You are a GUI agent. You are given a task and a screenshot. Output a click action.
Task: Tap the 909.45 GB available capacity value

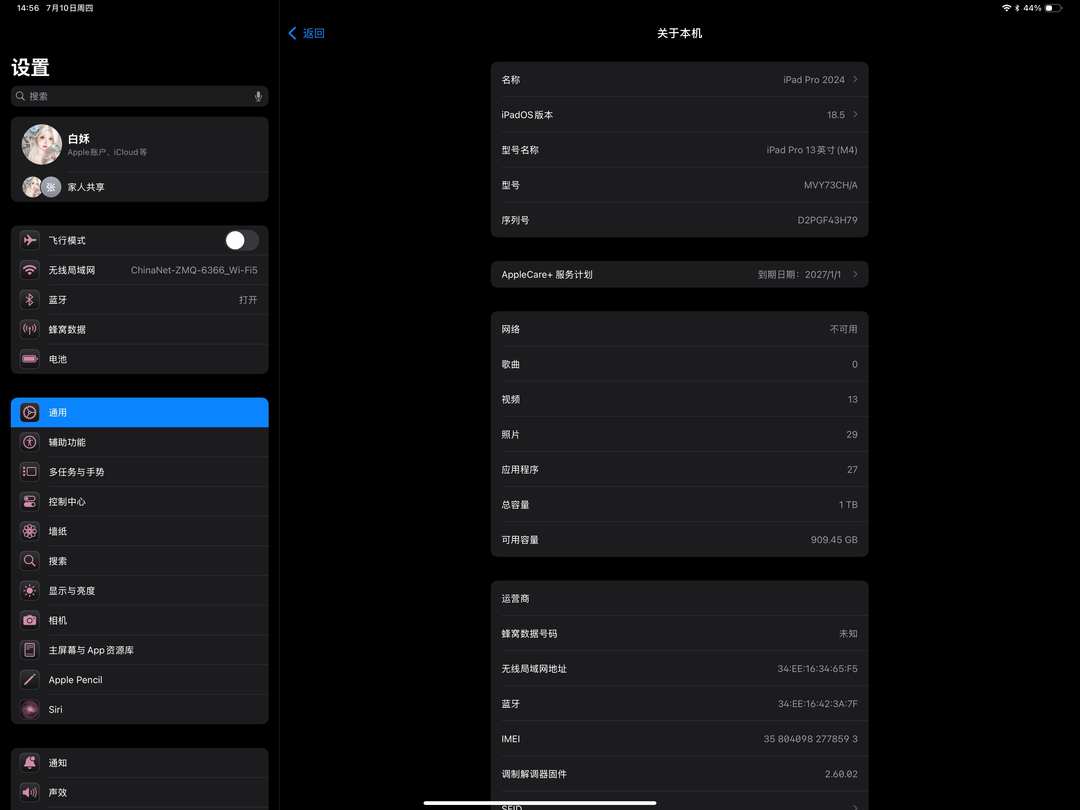pos(833,539)
